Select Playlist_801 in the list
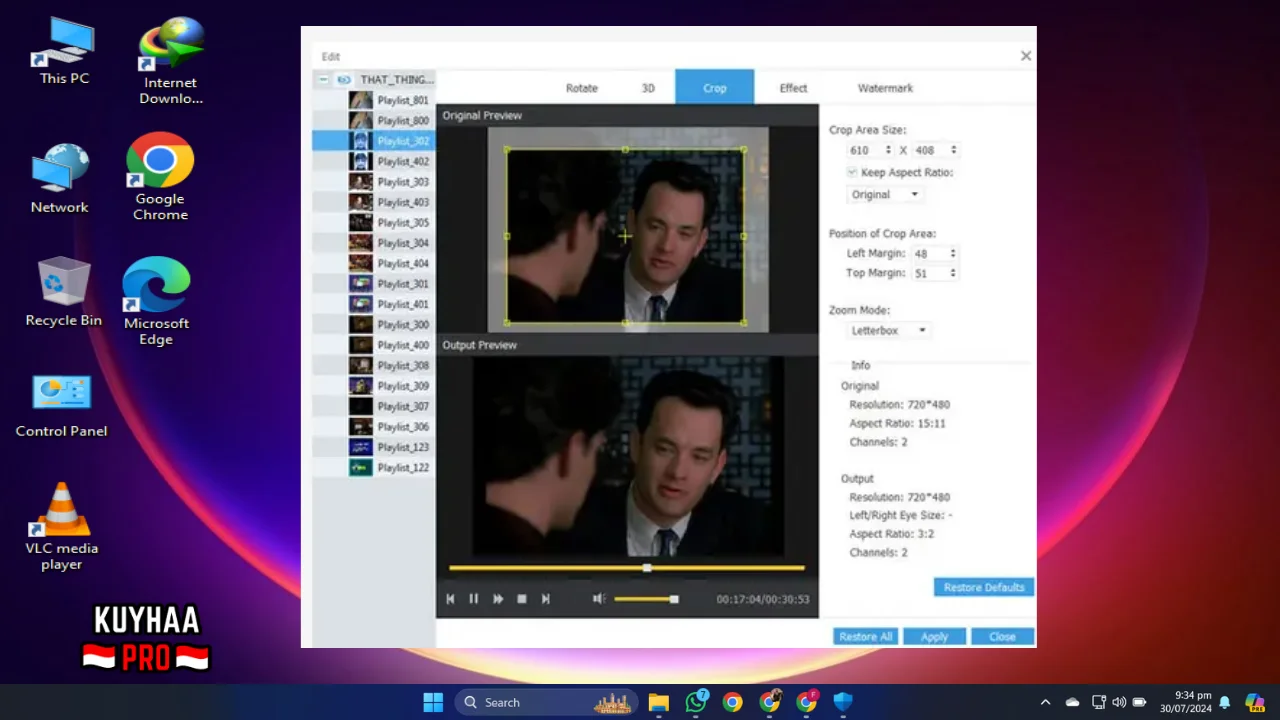This screenshot has width=1280, height=720. click(374, 100)
